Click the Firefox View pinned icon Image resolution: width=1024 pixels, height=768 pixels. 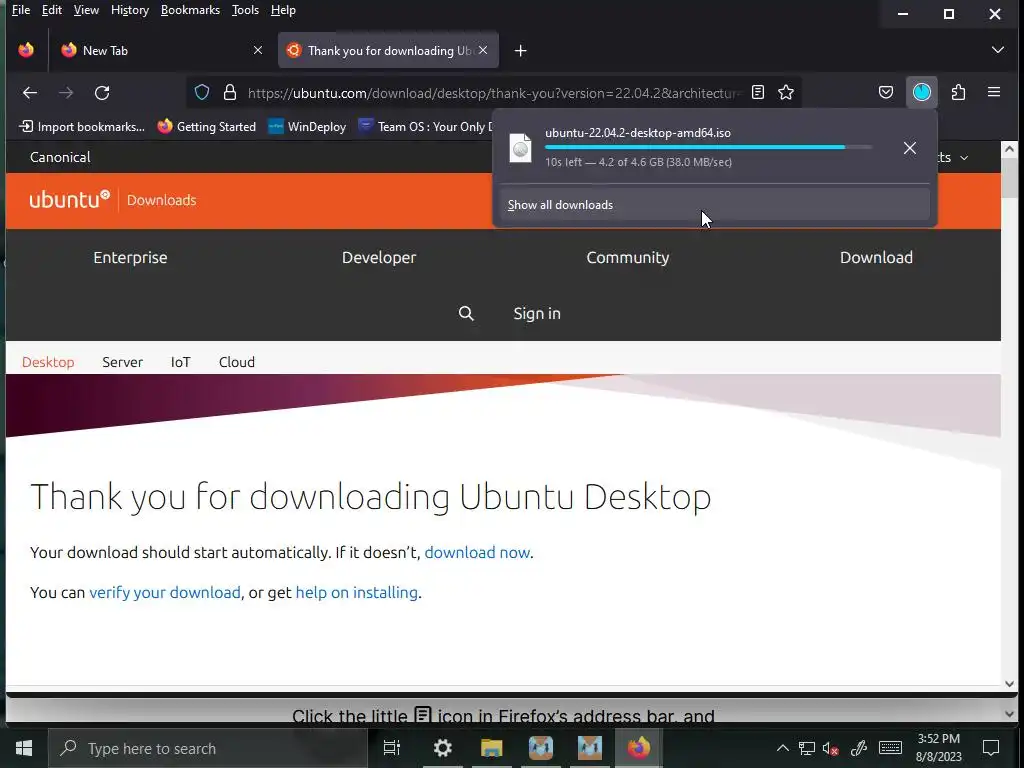coord(26,50)
